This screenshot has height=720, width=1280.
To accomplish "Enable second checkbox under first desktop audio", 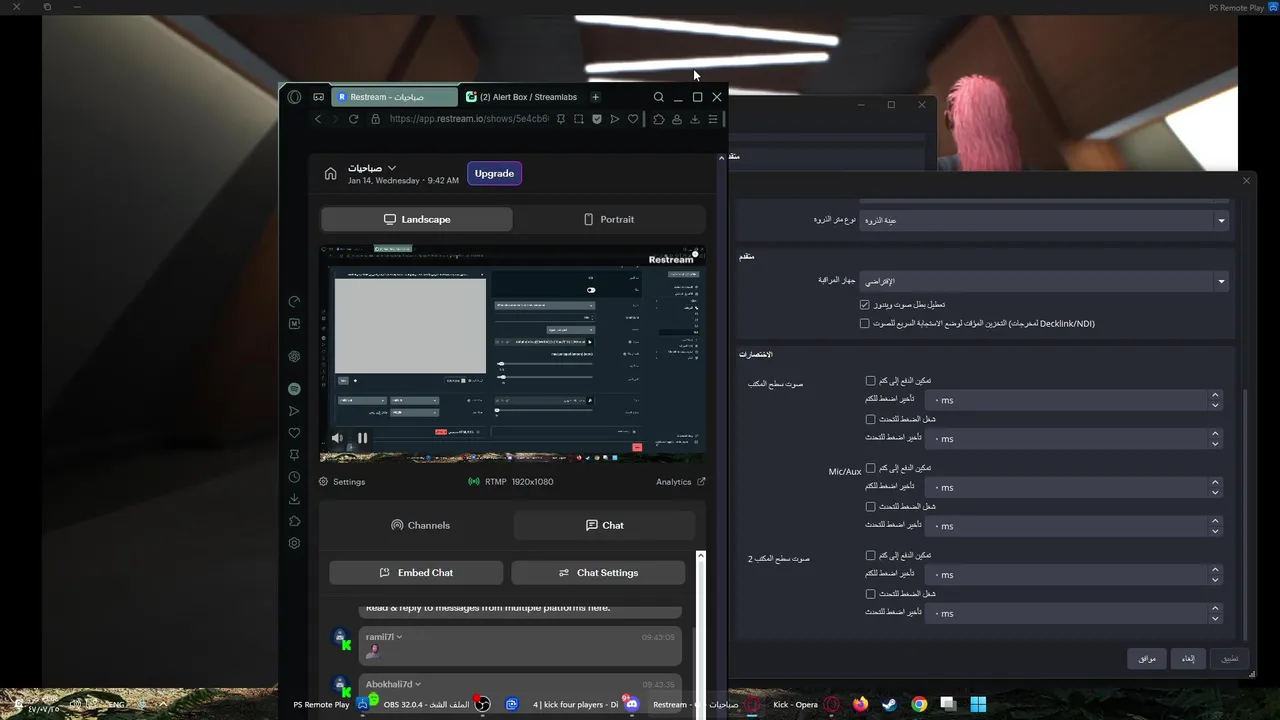I will click(870, 419).
